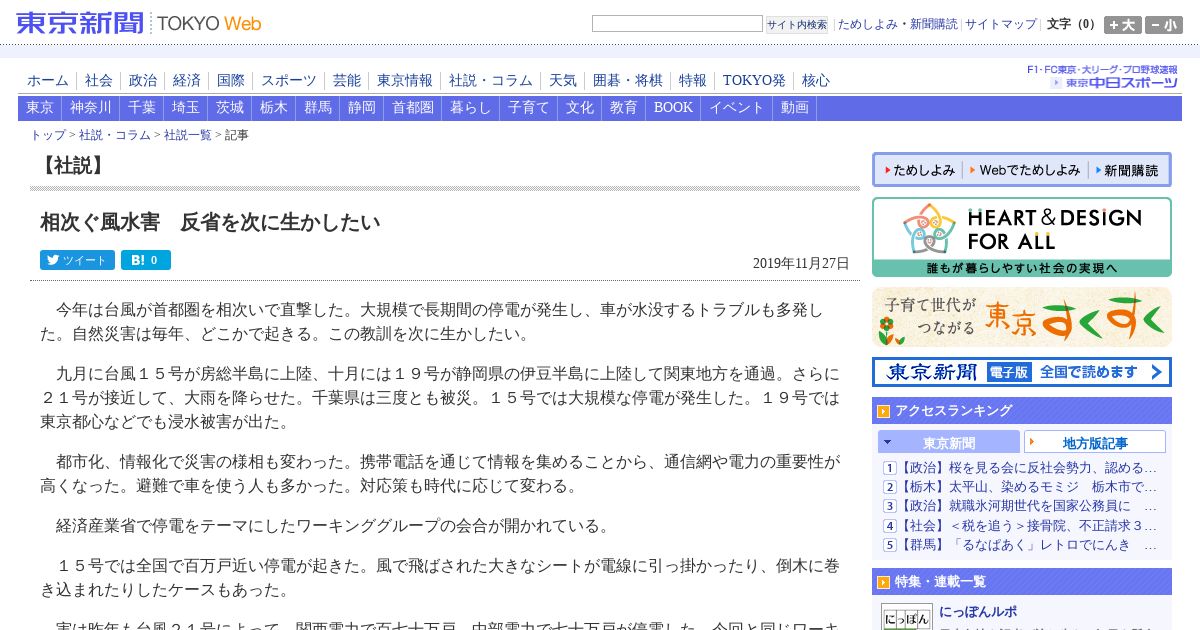Select 文化 in the blue bar
Viewport: 1200px width, 630px height.
pyautogui.click(x=580, y=108)
